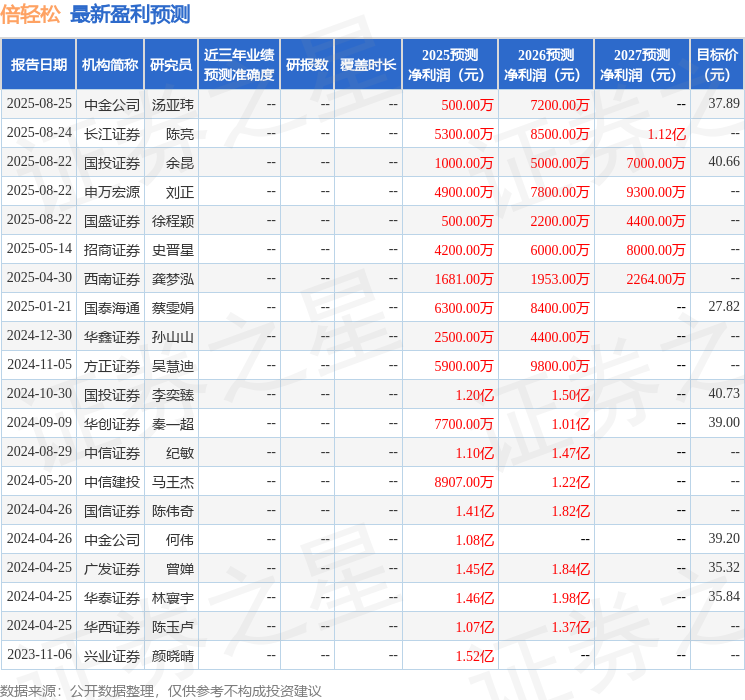The image size is (745, 700).
Task: Click researcher name 徐程颖
Action: point(173,221)
